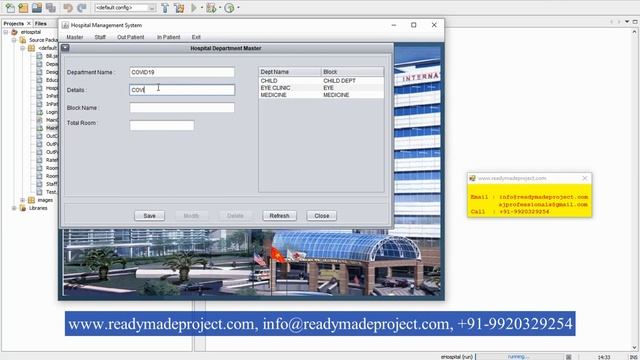Open the Profile Project dropdown arrow
The height and width of the screenshot is (360, 640).
pyautogui.click(x=238, y=7)
